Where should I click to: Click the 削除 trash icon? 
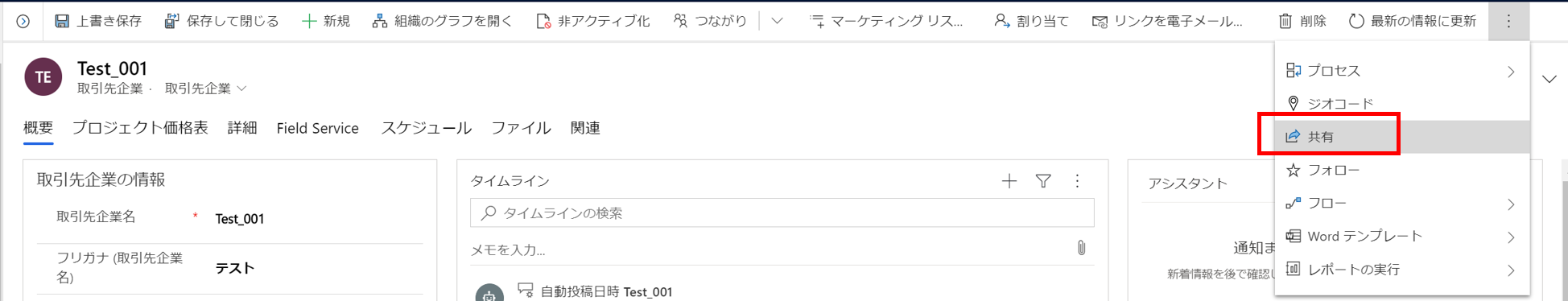pyautogui.click(x=1285, y=21)
